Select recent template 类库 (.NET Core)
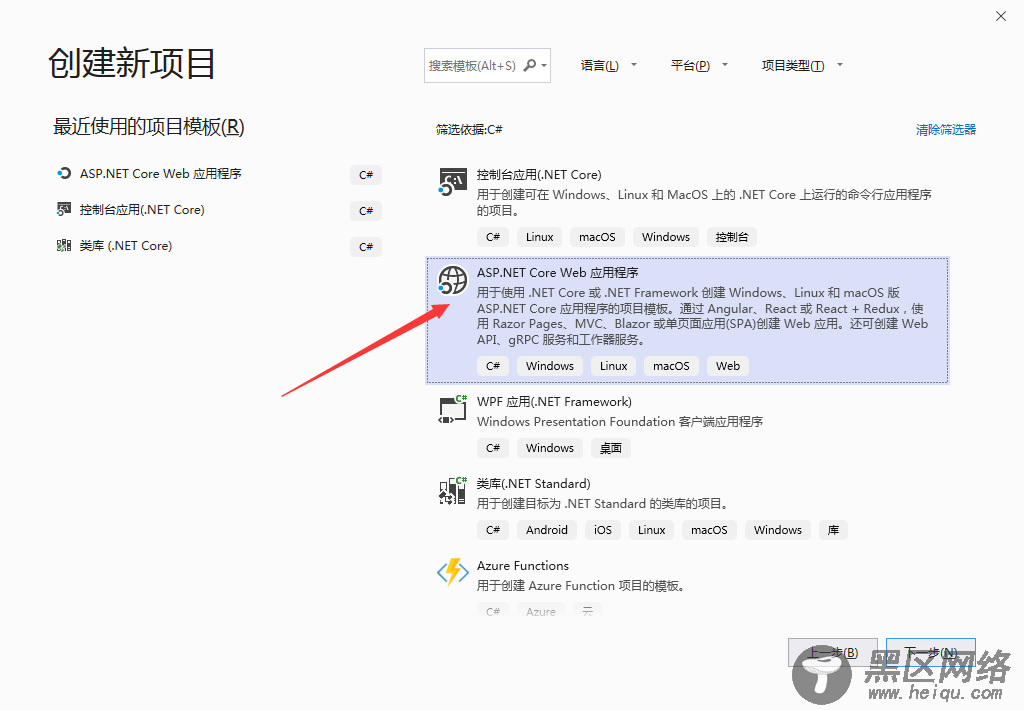This screenshot has width=1024, height=710. [x=126, y=246]
